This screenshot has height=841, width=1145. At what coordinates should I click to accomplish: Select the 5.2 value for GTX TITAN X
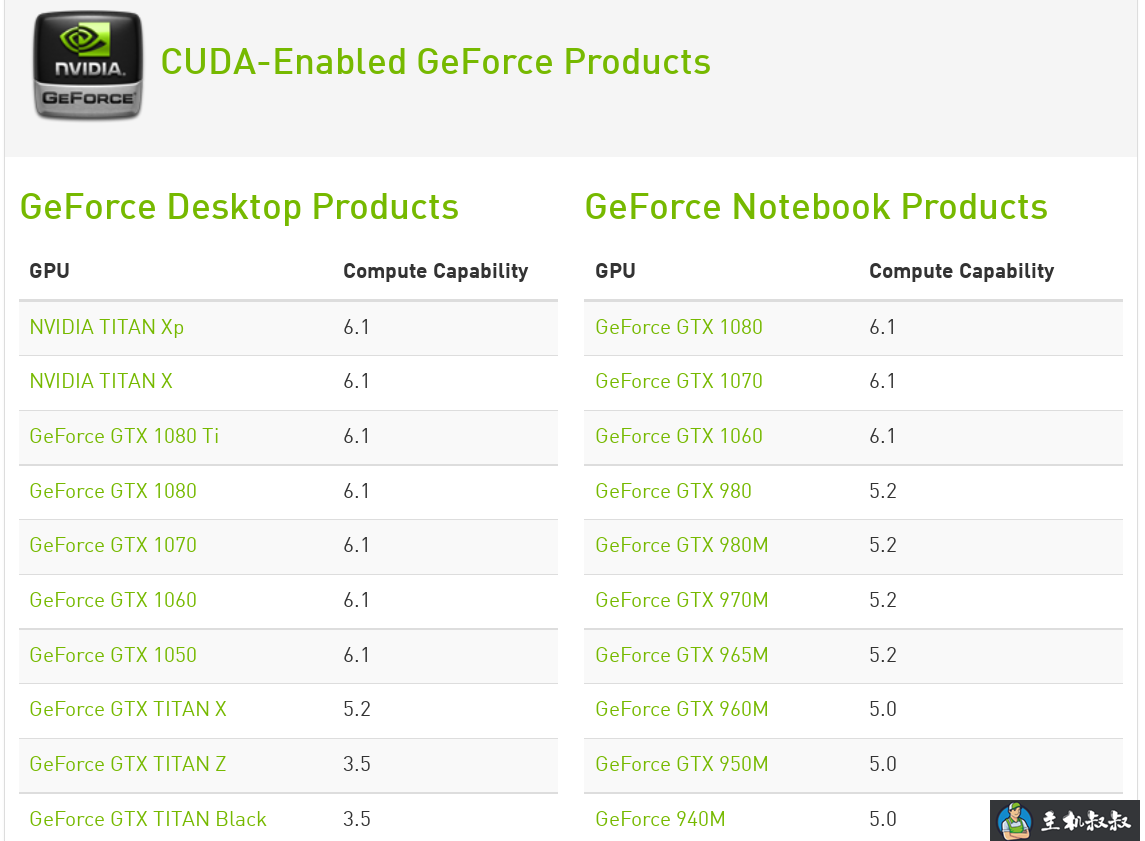(x=357, y=709)
